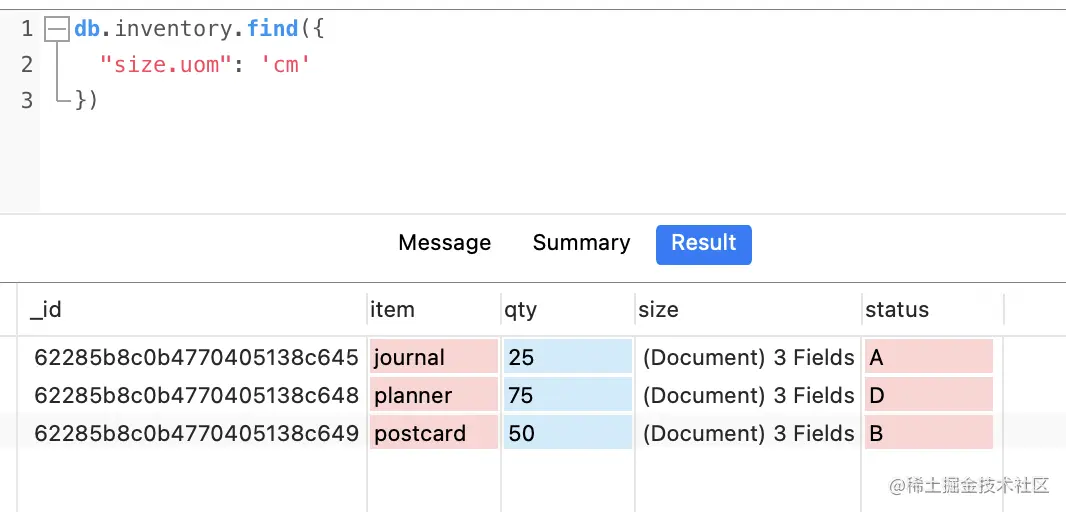Viewport: 1066px width, 512px height.
Task: Click the qty cell showing 25
Action: [567, 357]
